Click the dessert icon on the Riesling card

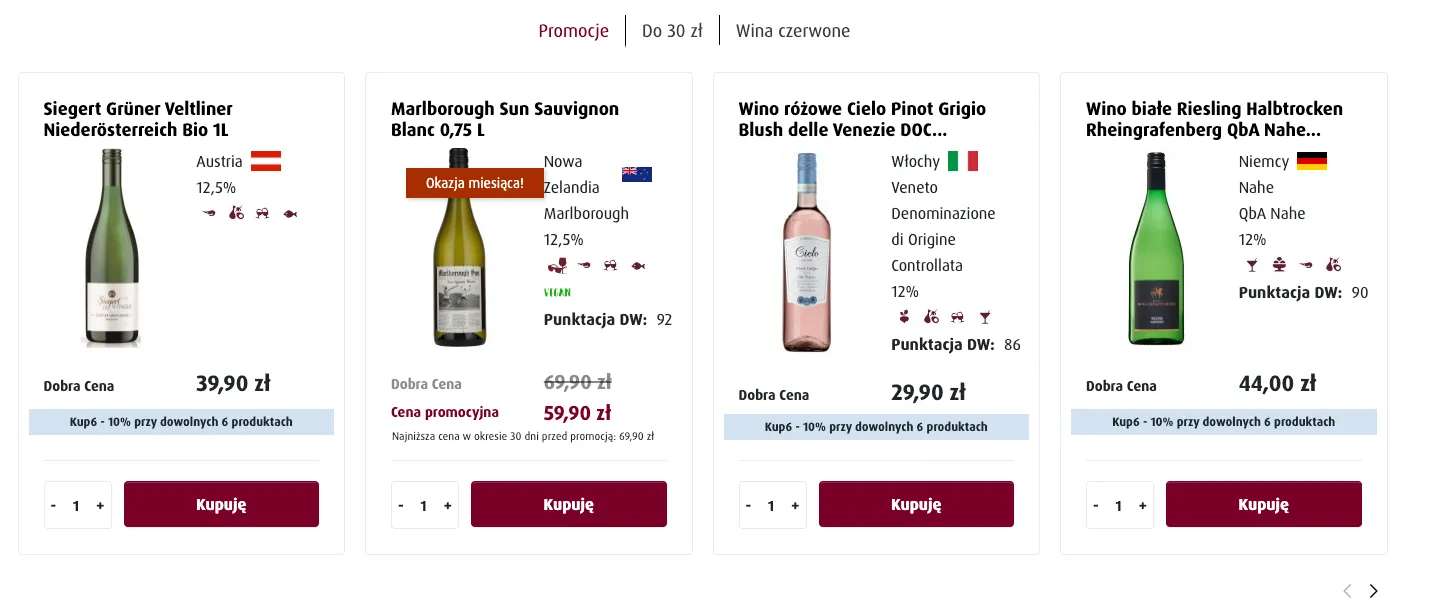[1279, 266]
